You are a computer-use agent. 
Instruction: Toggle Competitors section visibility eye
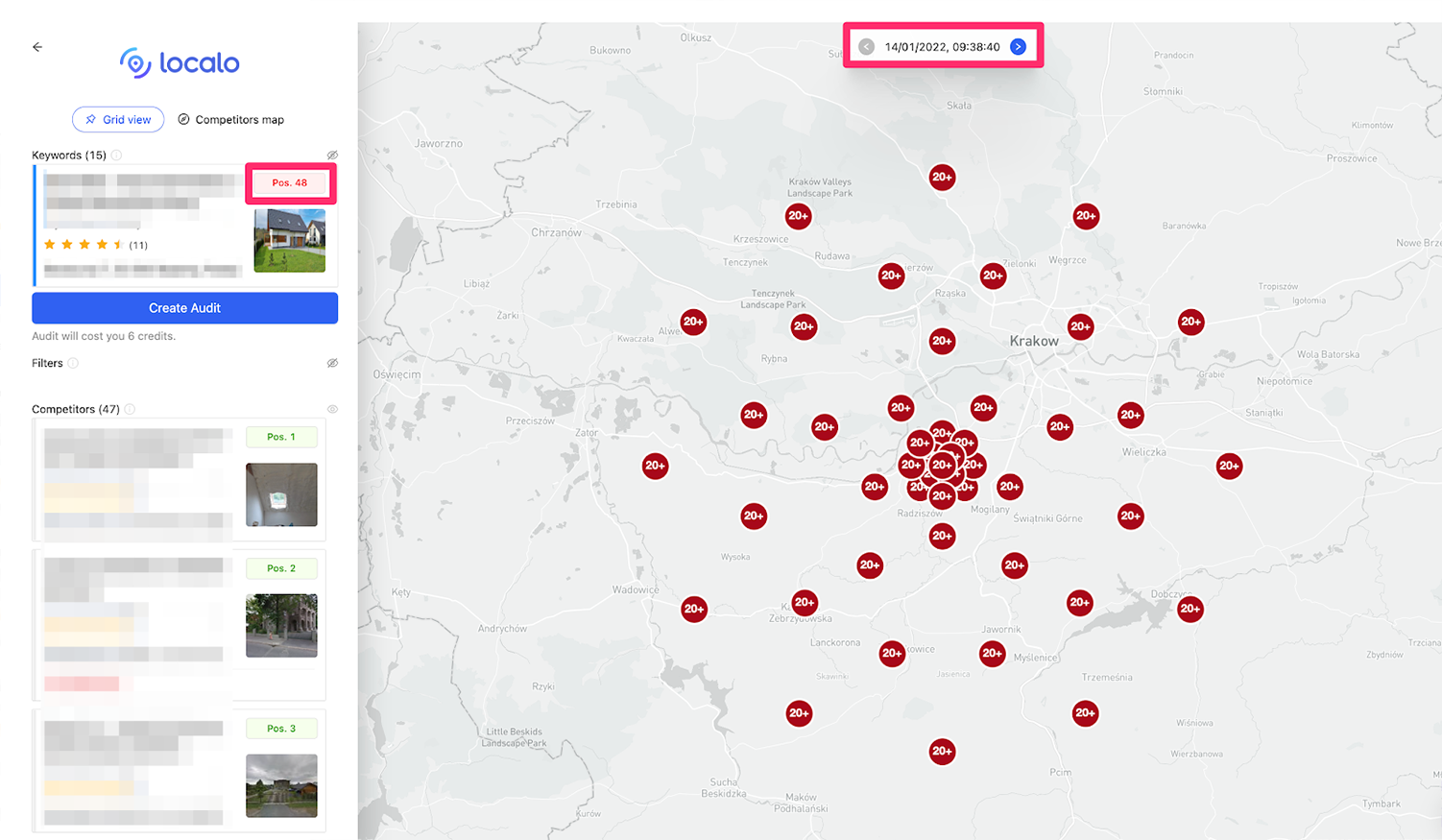[332, 410]
